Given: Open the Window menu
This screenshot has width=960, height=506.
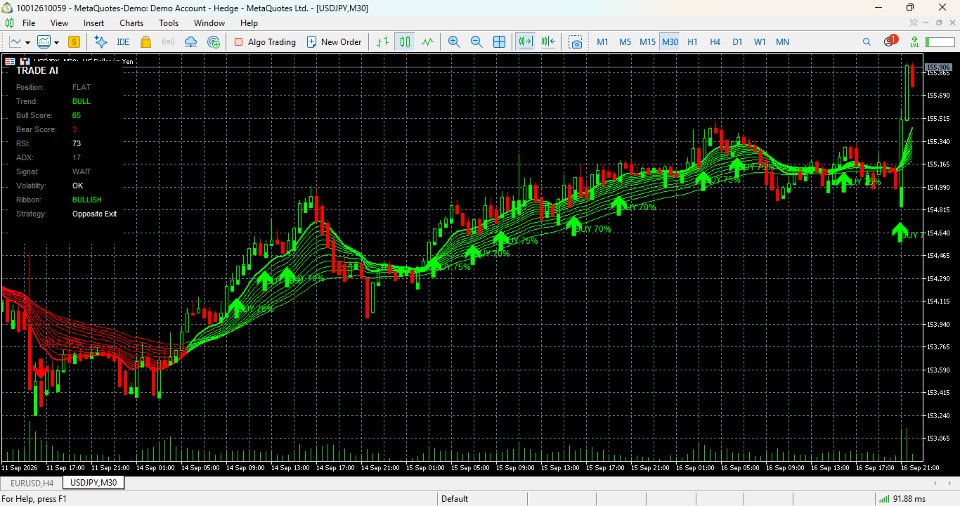Looking at the screenshot, I should tap(209, 23).
